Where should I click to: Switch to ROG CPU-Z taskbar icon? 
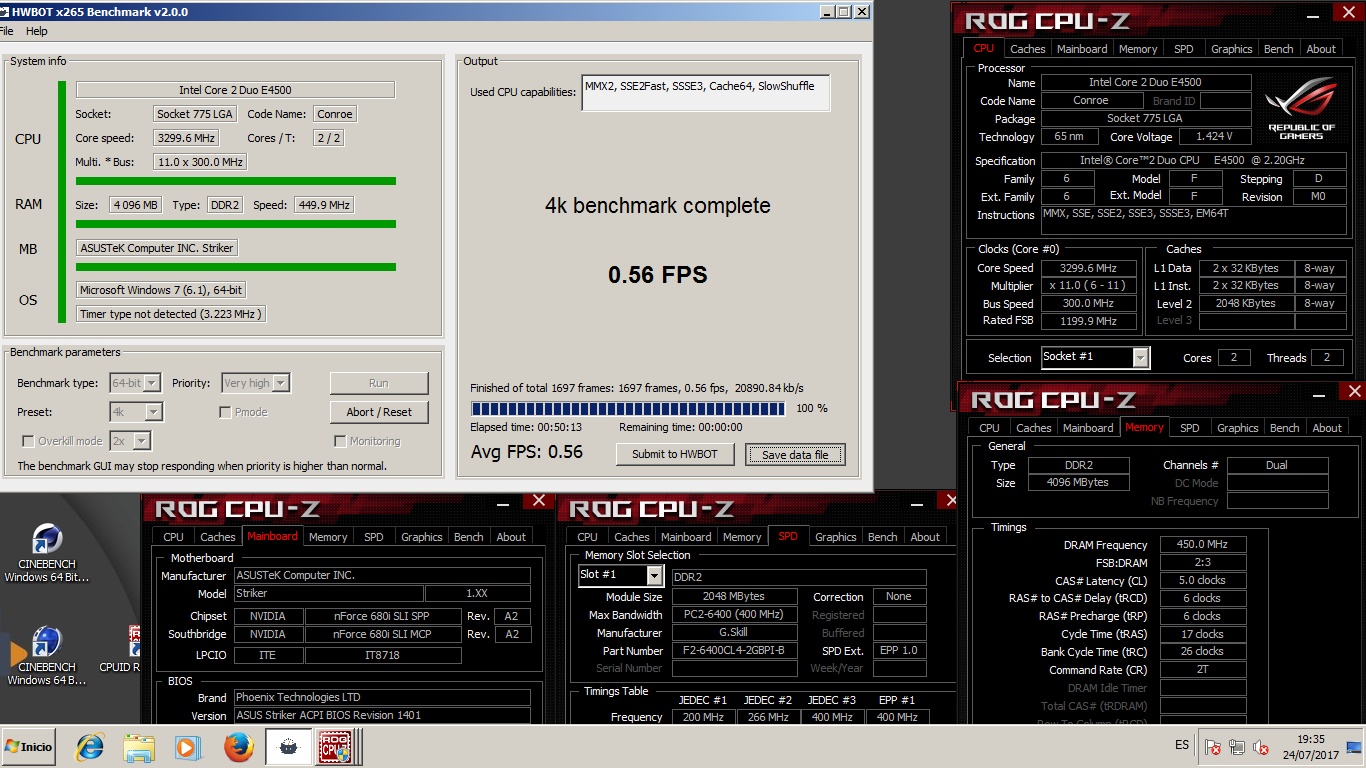click(x=334, y=747)
